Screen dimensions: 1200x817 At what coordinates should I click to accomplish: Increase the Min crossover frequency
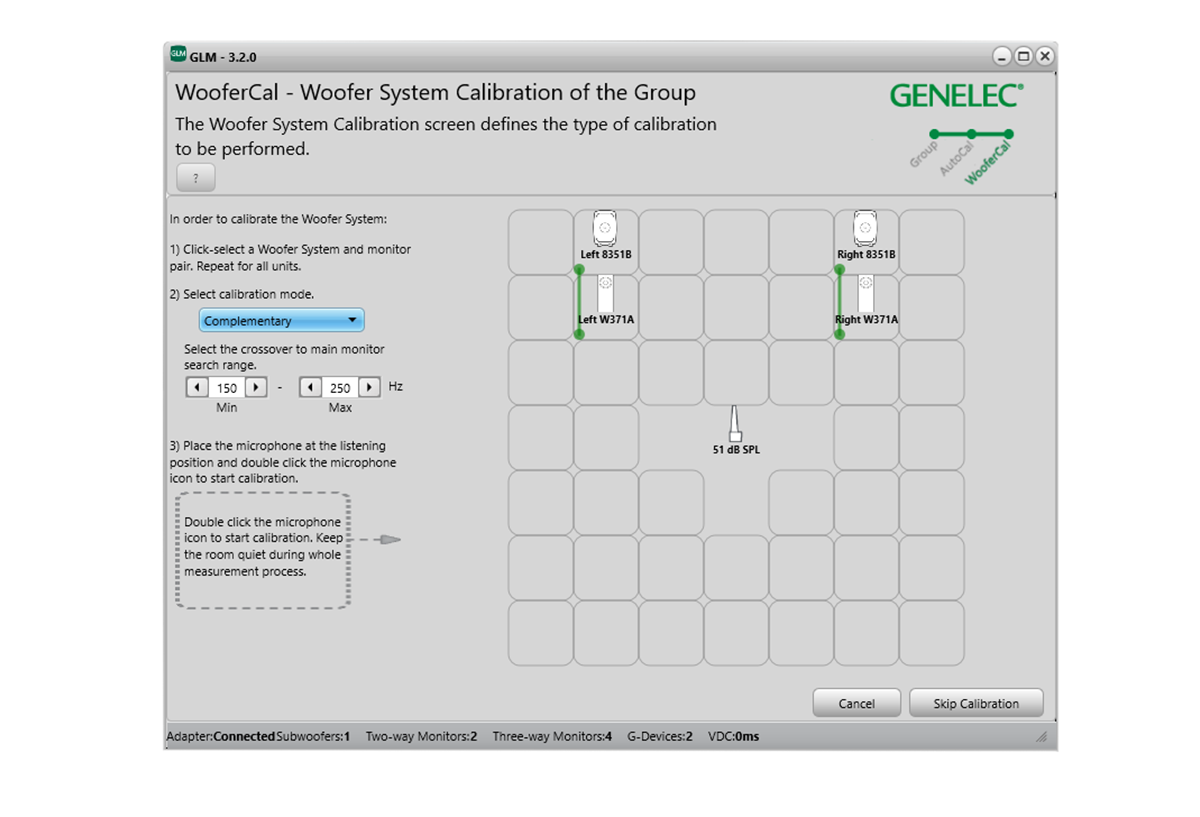point(256,387)
